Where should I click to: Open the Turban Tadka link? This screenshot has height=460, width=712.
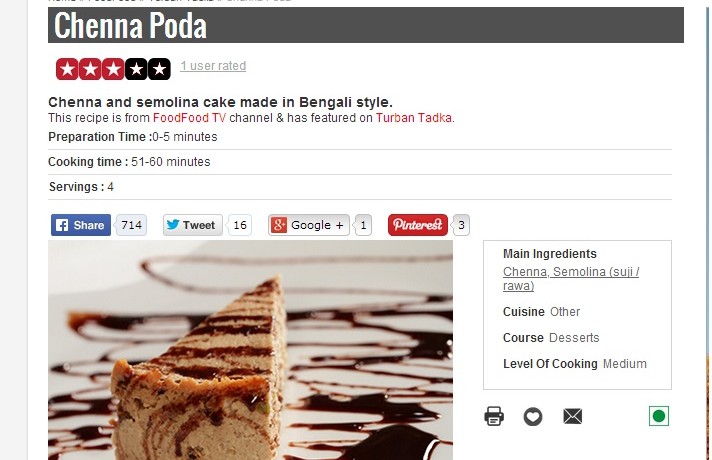coord(414,118)
